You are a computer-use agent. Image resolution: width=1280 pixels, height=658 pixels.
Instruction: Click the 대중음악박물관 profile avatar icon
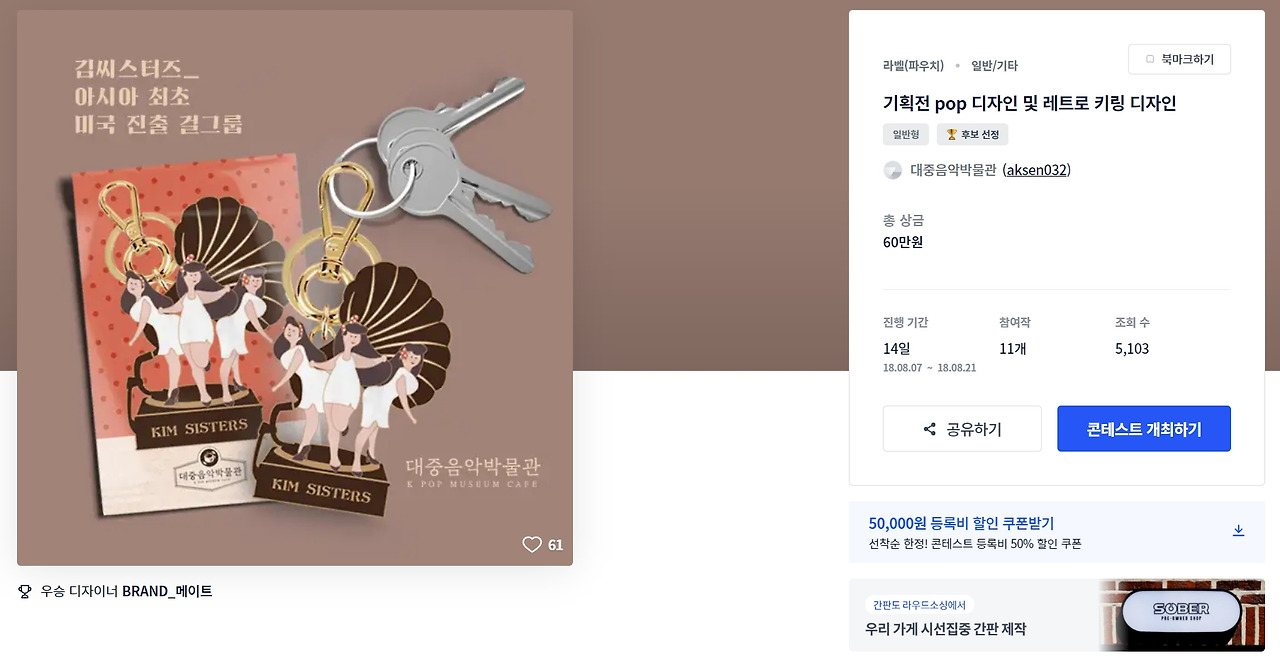[893, 170]
